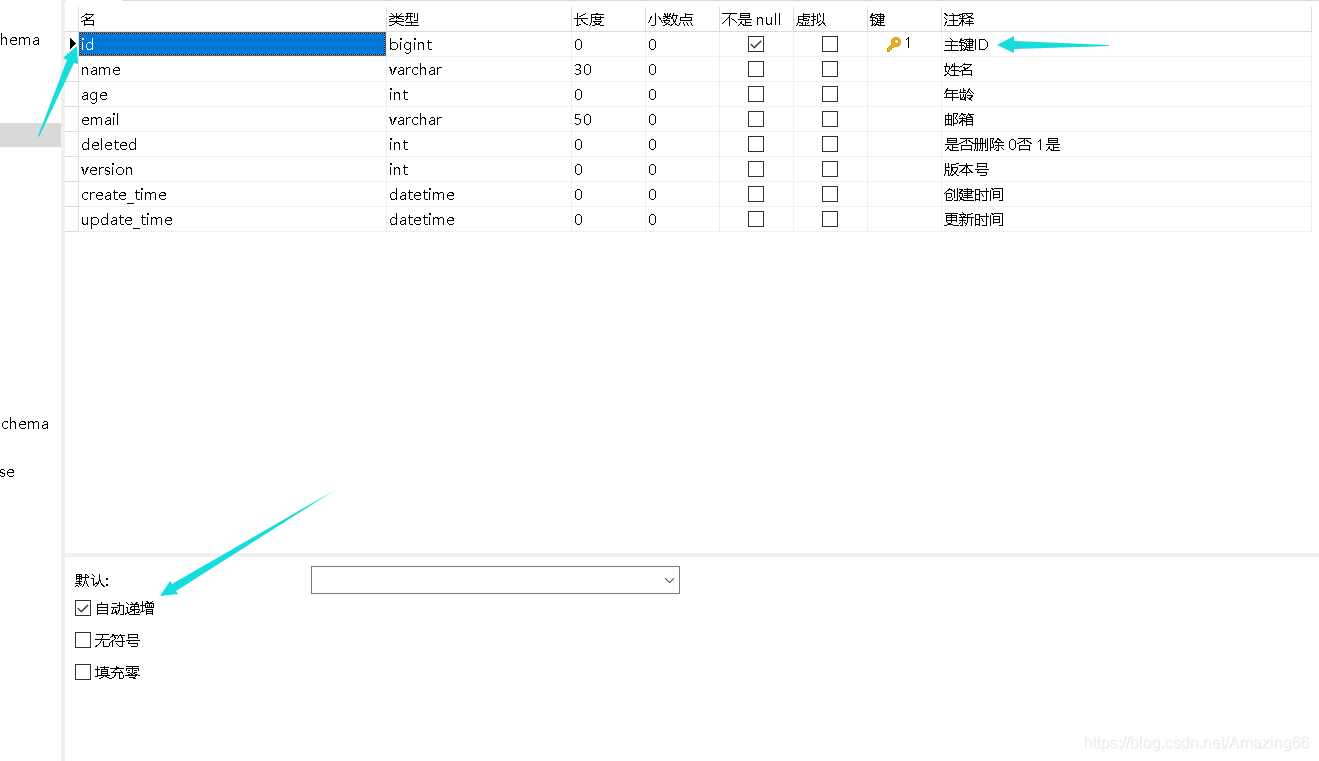Image resolution: width=1319 pixels, height=761 pixels.
Task: Select the create_time field name cell
Action: (232, 194)
